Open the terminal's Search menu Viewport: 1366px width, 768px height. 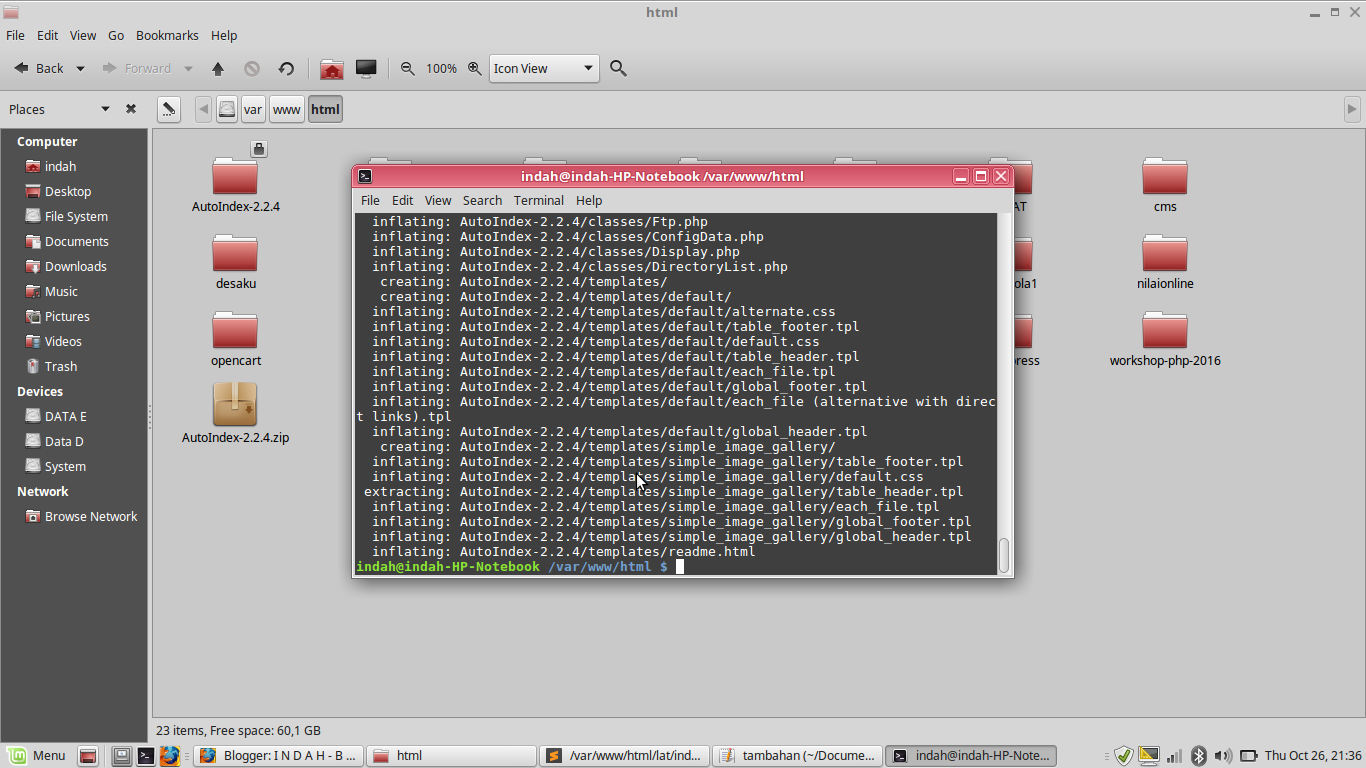coord(482,200)
